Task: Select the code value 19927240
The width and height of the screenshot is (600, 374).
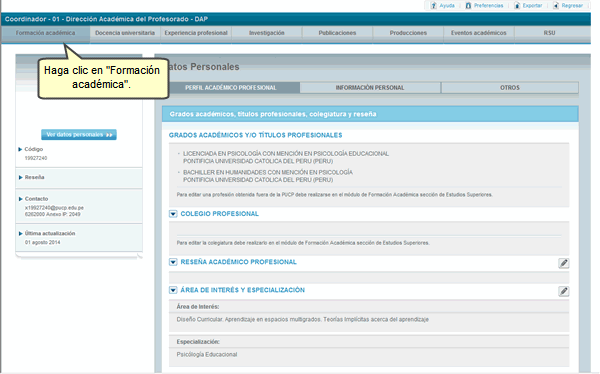Action: [x=36, y=158]
